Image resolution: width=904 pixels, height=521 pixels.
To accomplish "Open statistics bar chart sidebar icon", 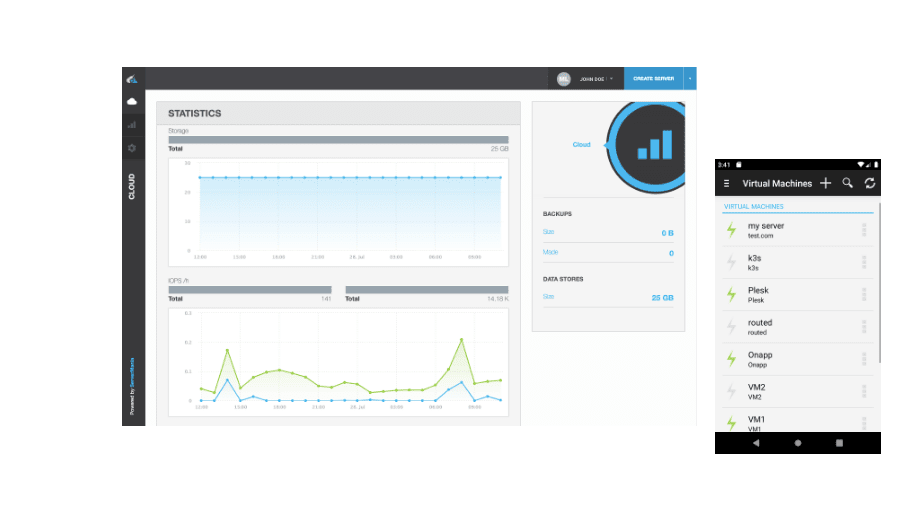I will tap(132, 125).
